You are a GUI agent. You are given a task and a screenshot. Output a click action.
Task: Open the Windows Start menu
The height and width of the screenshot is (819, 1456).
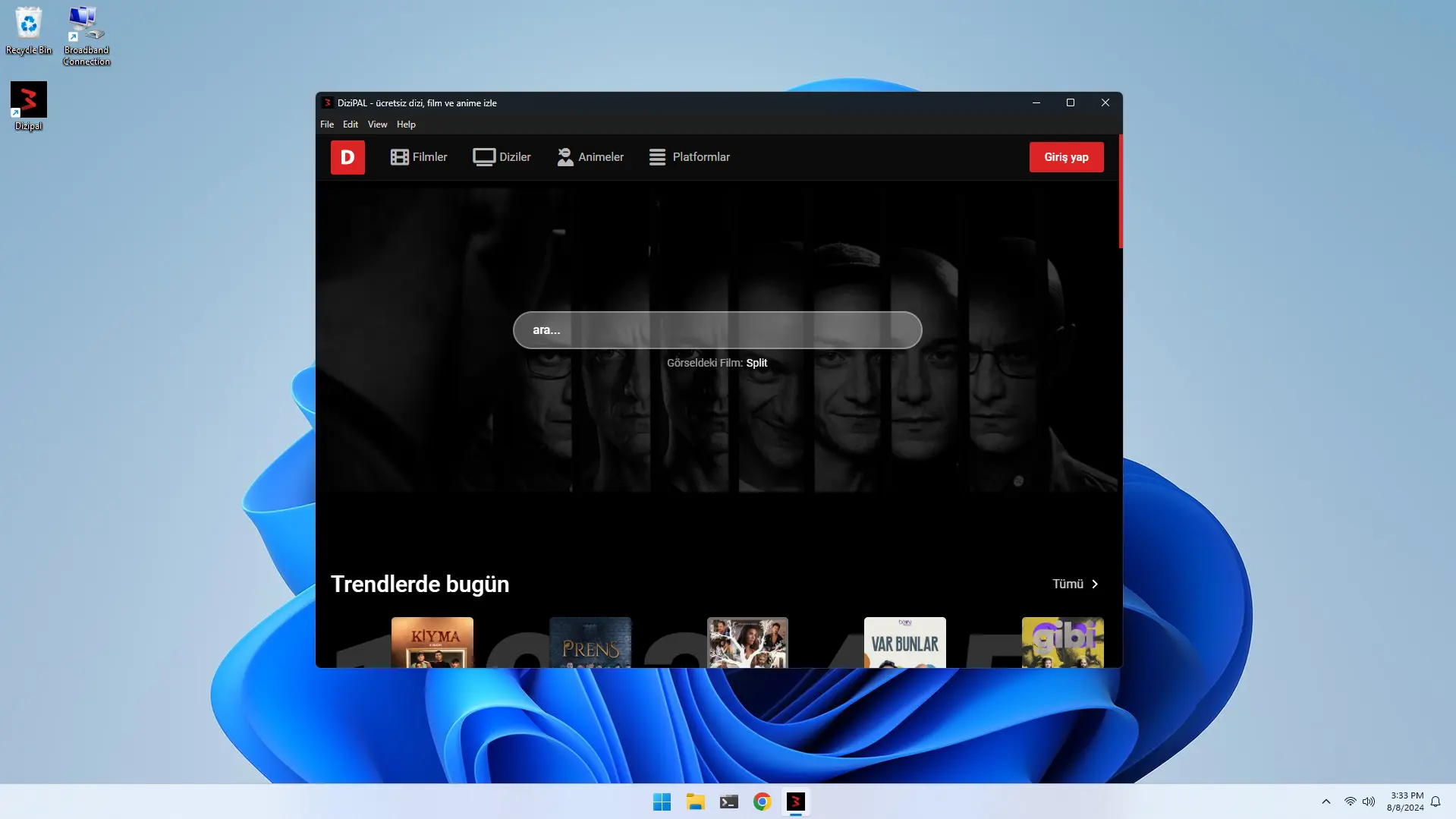[x=662, y=802]
